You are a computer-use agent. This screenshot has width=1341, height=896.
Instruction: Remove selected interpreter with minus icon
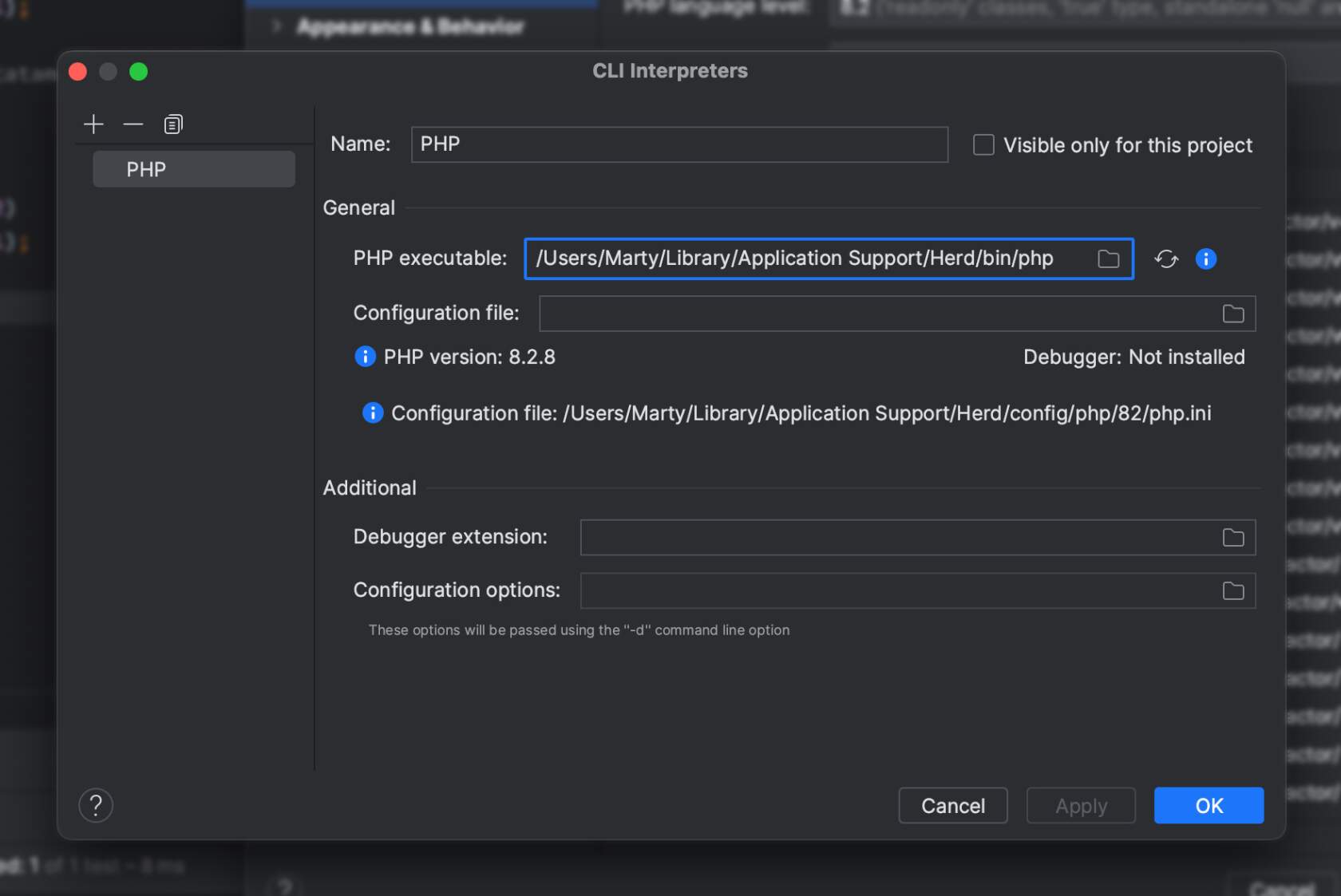click(x=133, y=124)
